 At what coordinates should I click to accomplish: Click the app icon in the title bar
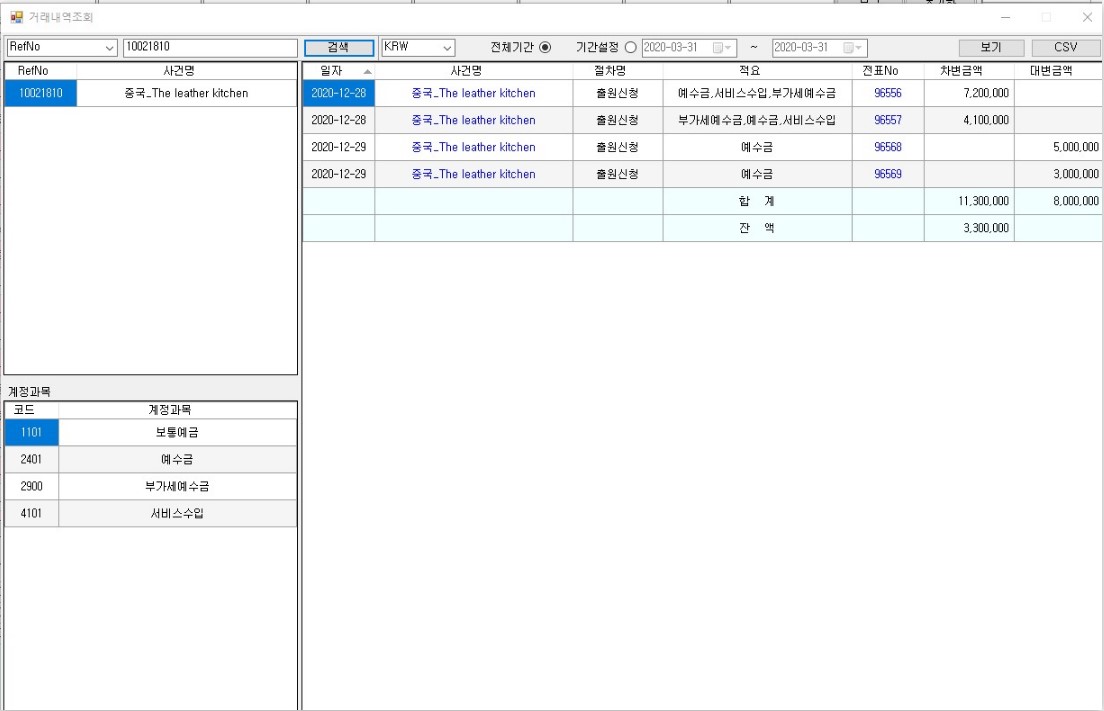coord(16,18)
